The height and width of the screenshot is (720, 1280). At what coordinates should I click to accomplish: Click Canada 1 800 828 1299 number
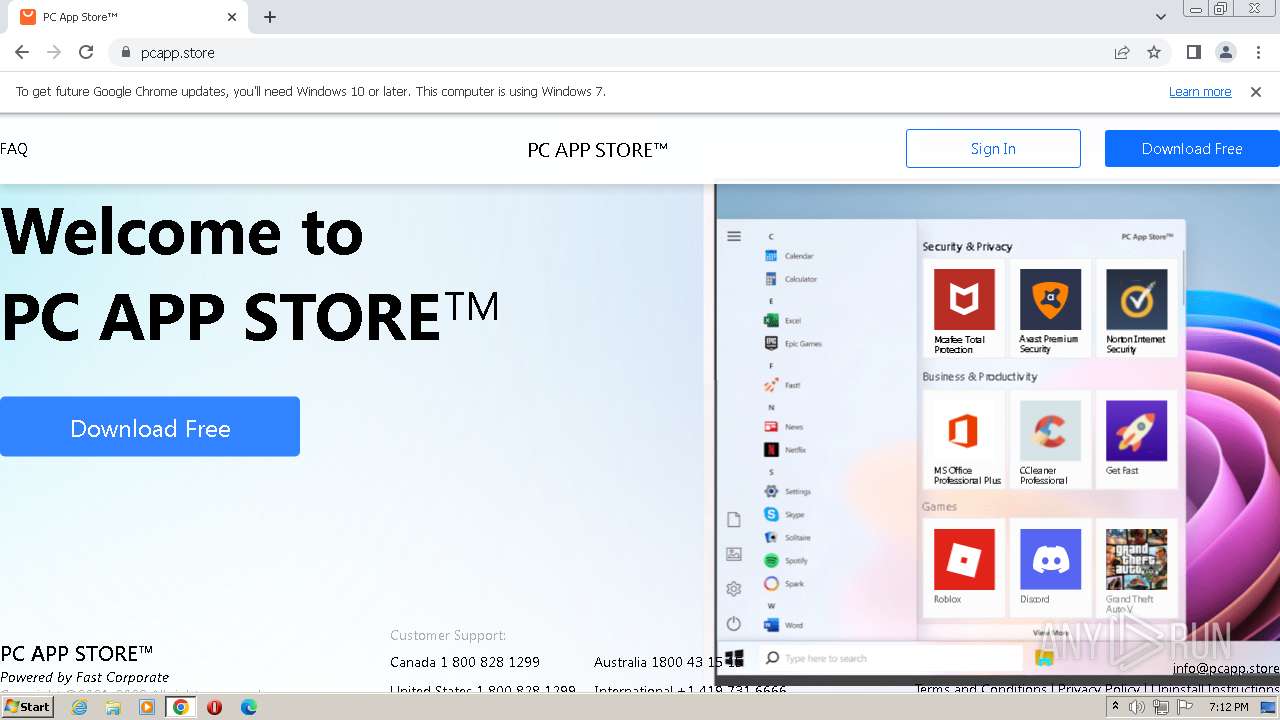click(465, 662)
